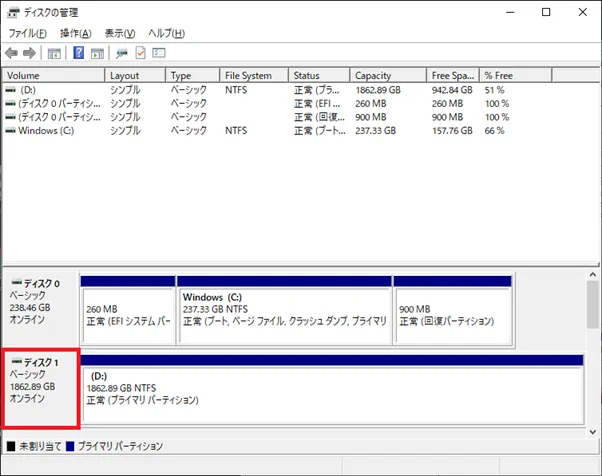Minimize the Disk Management window
This screenshot has width=602, height=476.
pos(510,12)
